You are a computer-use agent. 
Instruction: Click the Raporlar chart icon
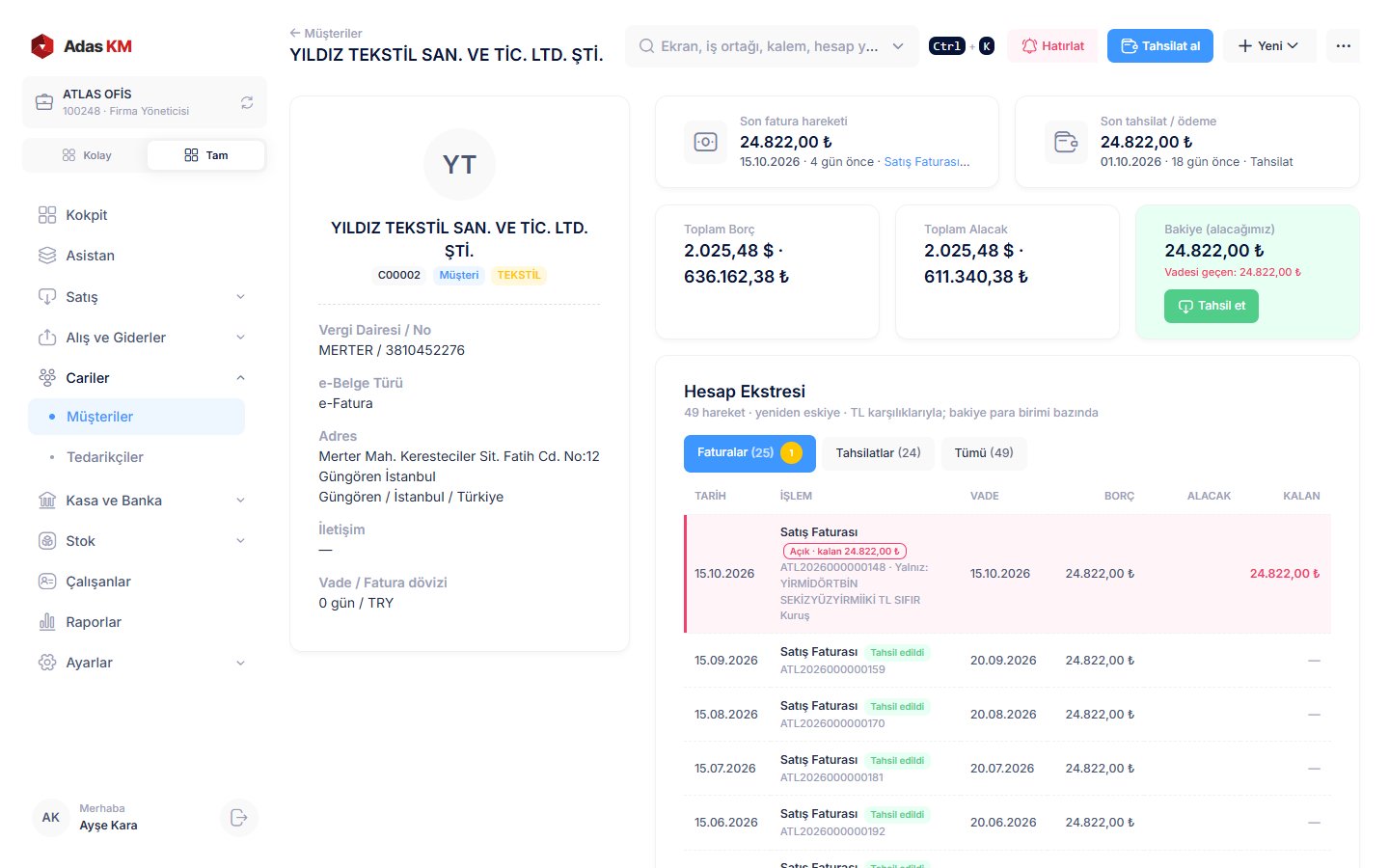pyautogui.click(x=47, y=622)
